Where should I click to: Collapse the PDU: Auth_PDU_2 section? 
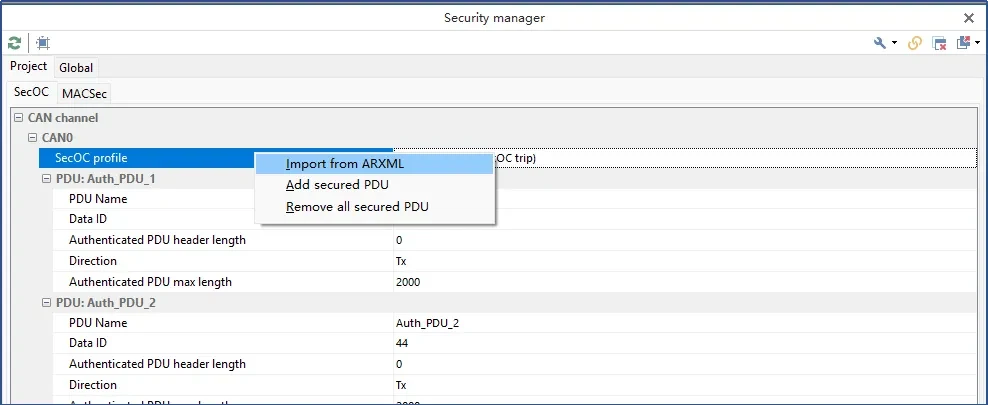[x=47, y=303]
